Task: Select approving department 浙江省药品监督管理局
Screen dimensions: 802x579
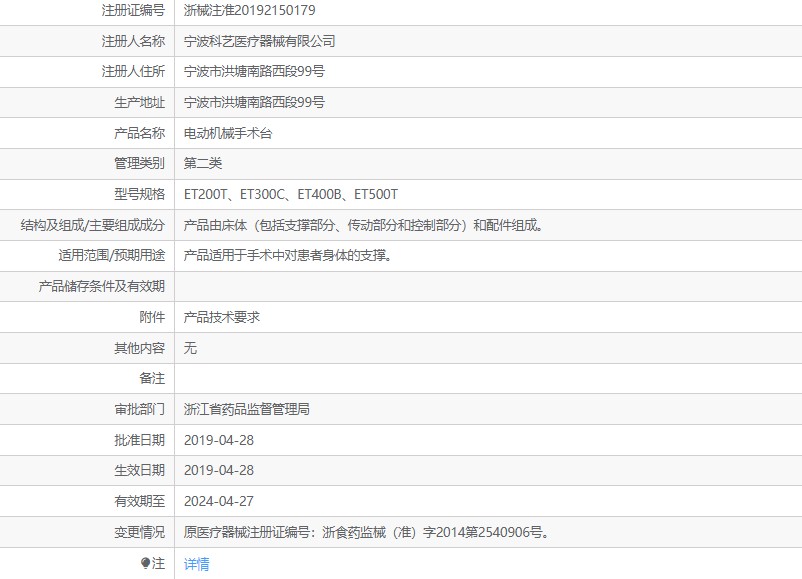Action: coord(247,409)
